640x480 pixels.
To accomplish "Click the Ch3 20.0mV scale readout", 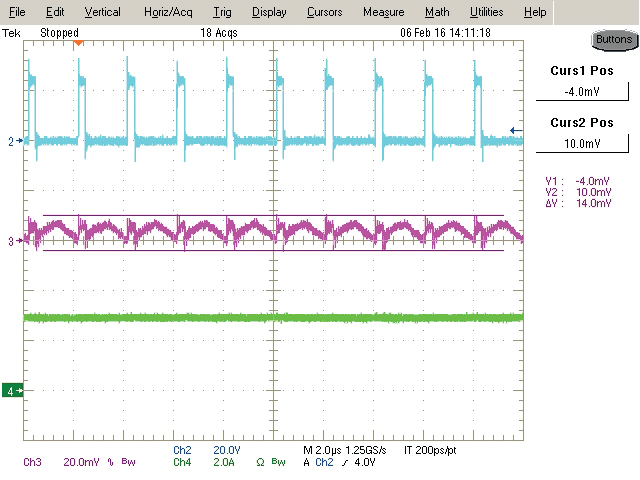I will 62,462.
